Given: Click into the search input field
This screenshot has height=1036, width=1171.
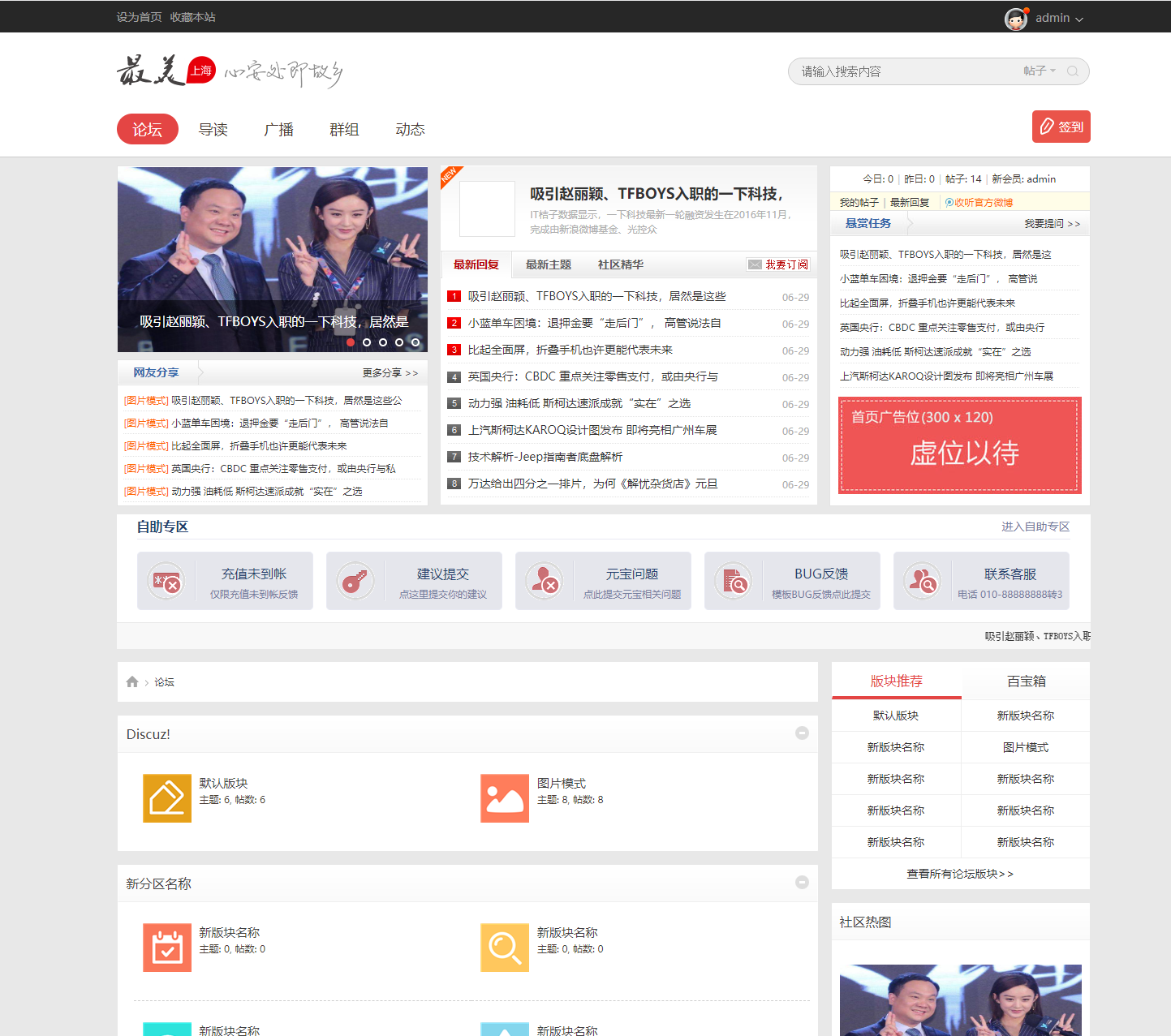Looking at the screenshot, I should coord(901,71).
